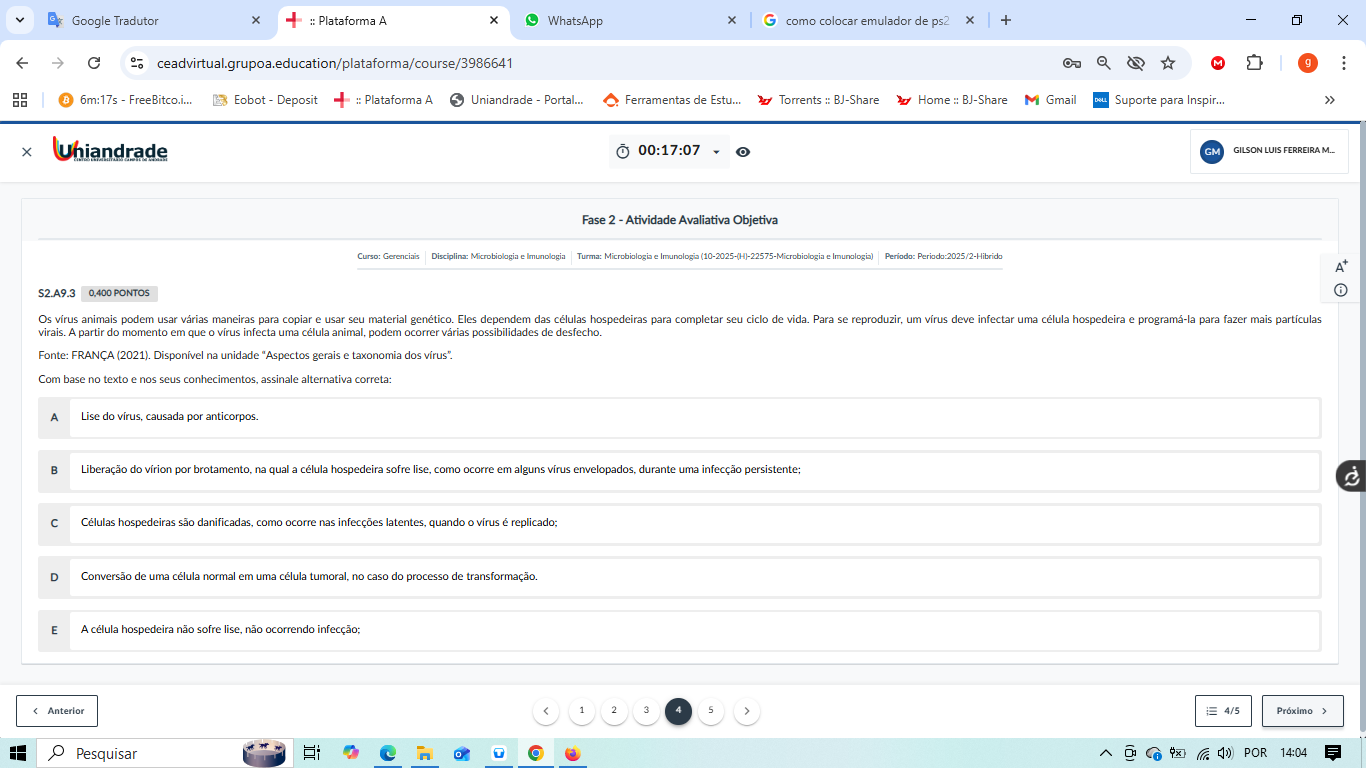The width and height of the screenshot is (1366, 768).
Task: Close the exam with X icon
Action: [x=27, y=152]
